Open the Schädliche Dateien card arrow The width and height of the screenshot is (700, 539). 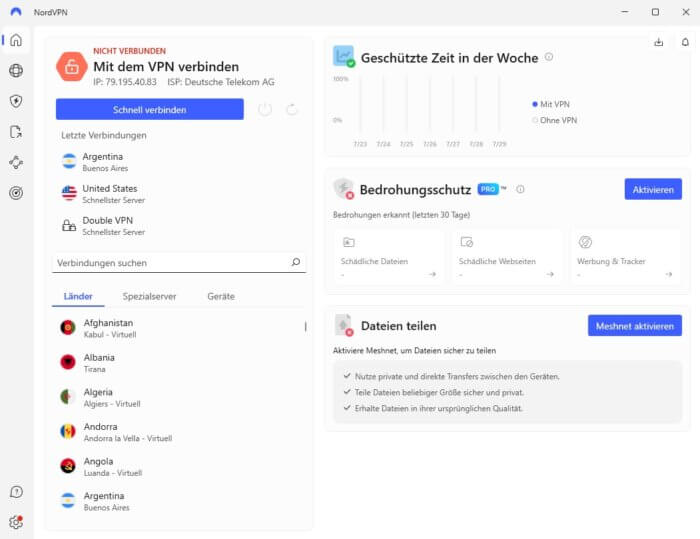coord(432,274)
